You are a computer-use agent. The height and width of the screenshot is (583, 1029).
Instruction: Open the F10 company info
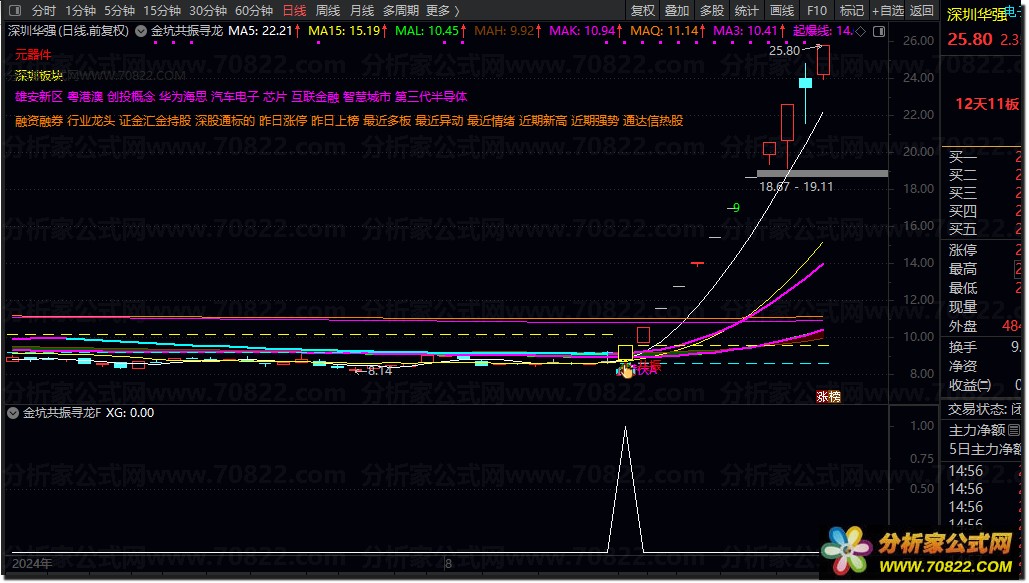(817, 11)
